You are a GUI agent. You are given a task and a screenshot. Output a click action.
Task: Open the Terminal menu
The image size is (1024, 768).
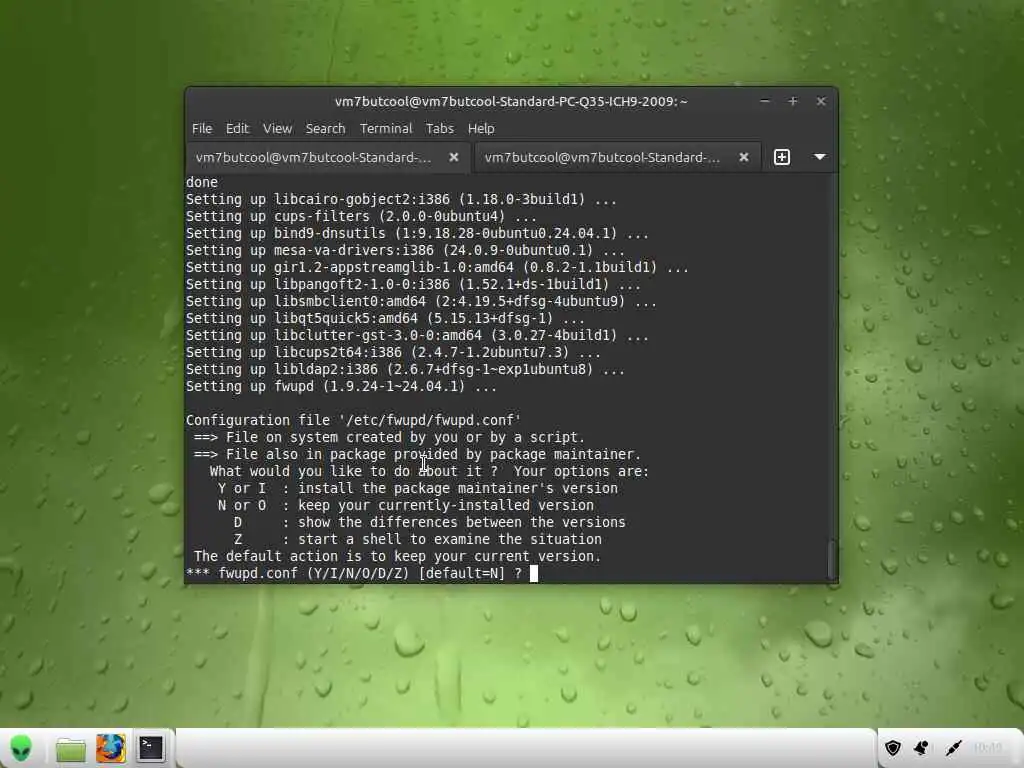(386, 129)
